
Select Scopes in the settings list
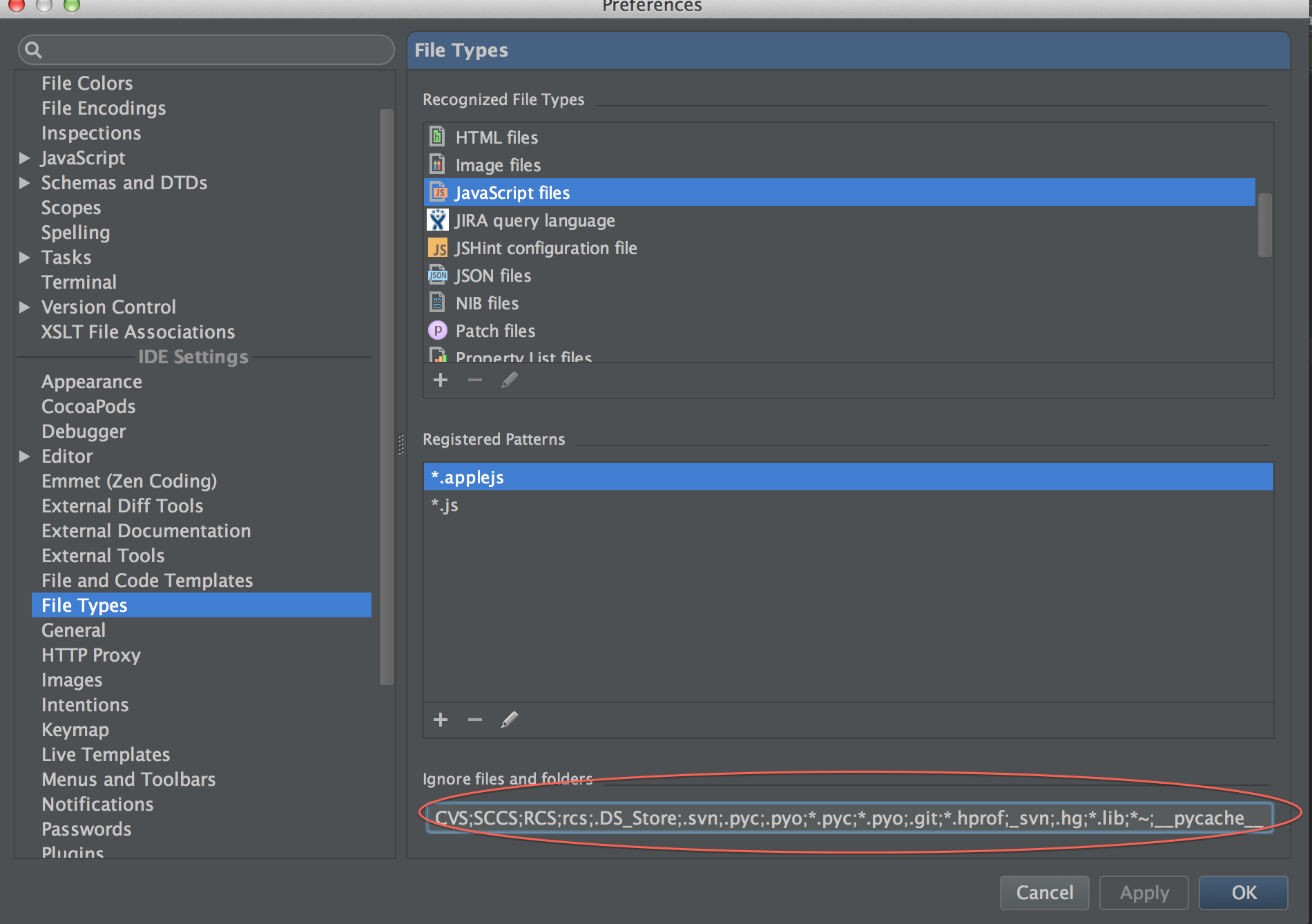pos(71,208)
